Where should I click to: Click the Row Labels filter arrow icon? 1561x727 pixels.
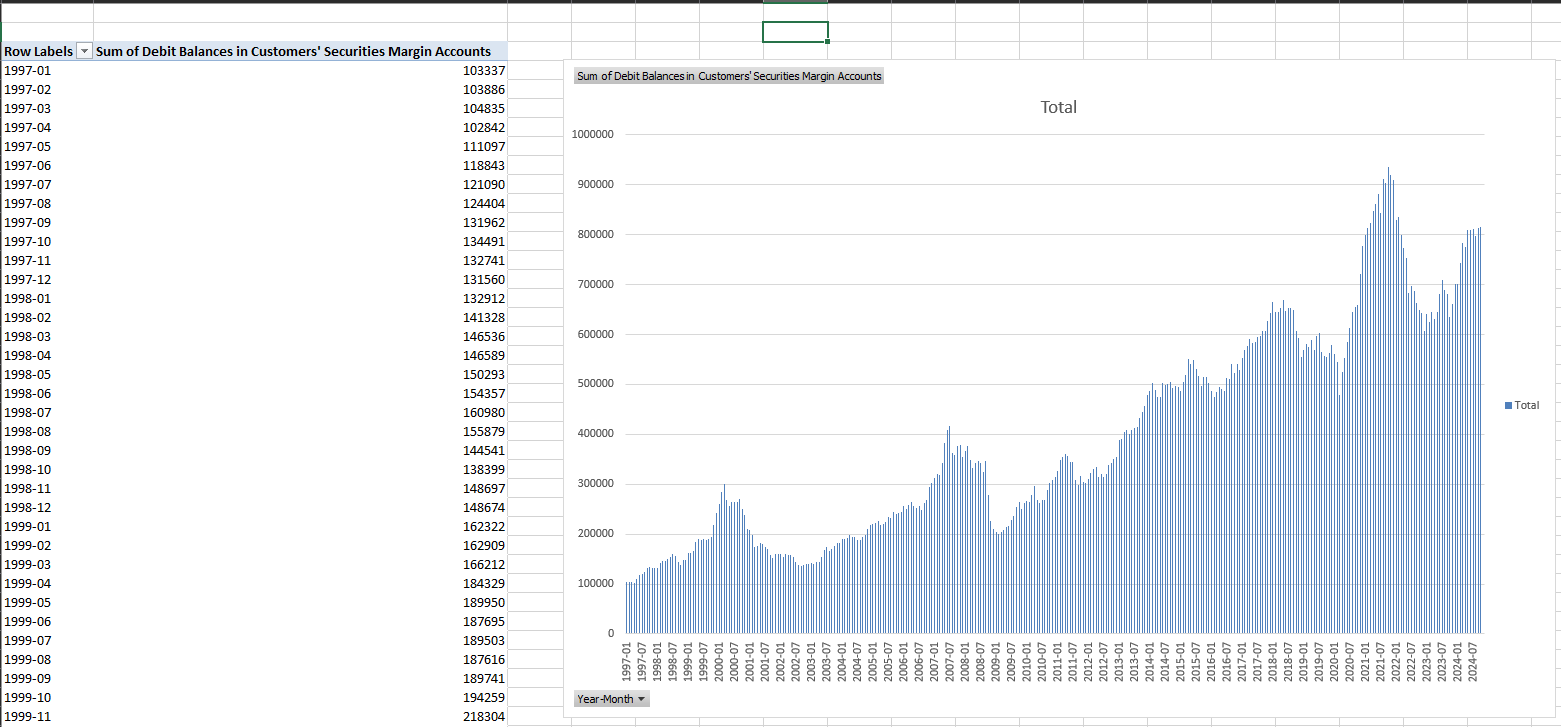pos(84,51)
